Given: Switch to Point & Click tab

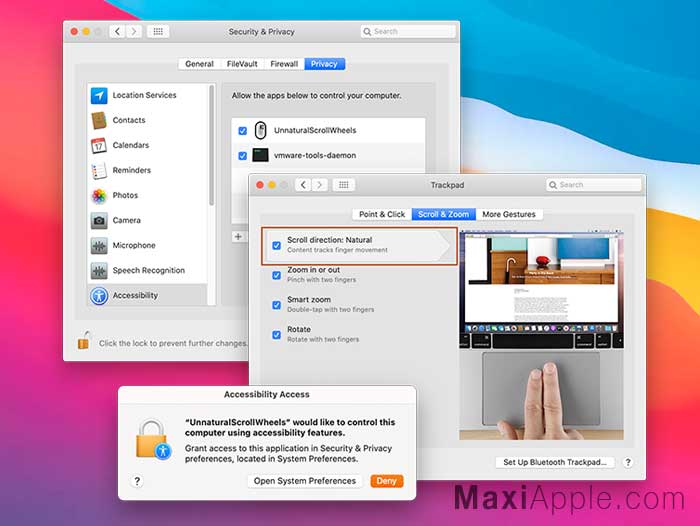Looking at the screenshot, I should 382,214.
